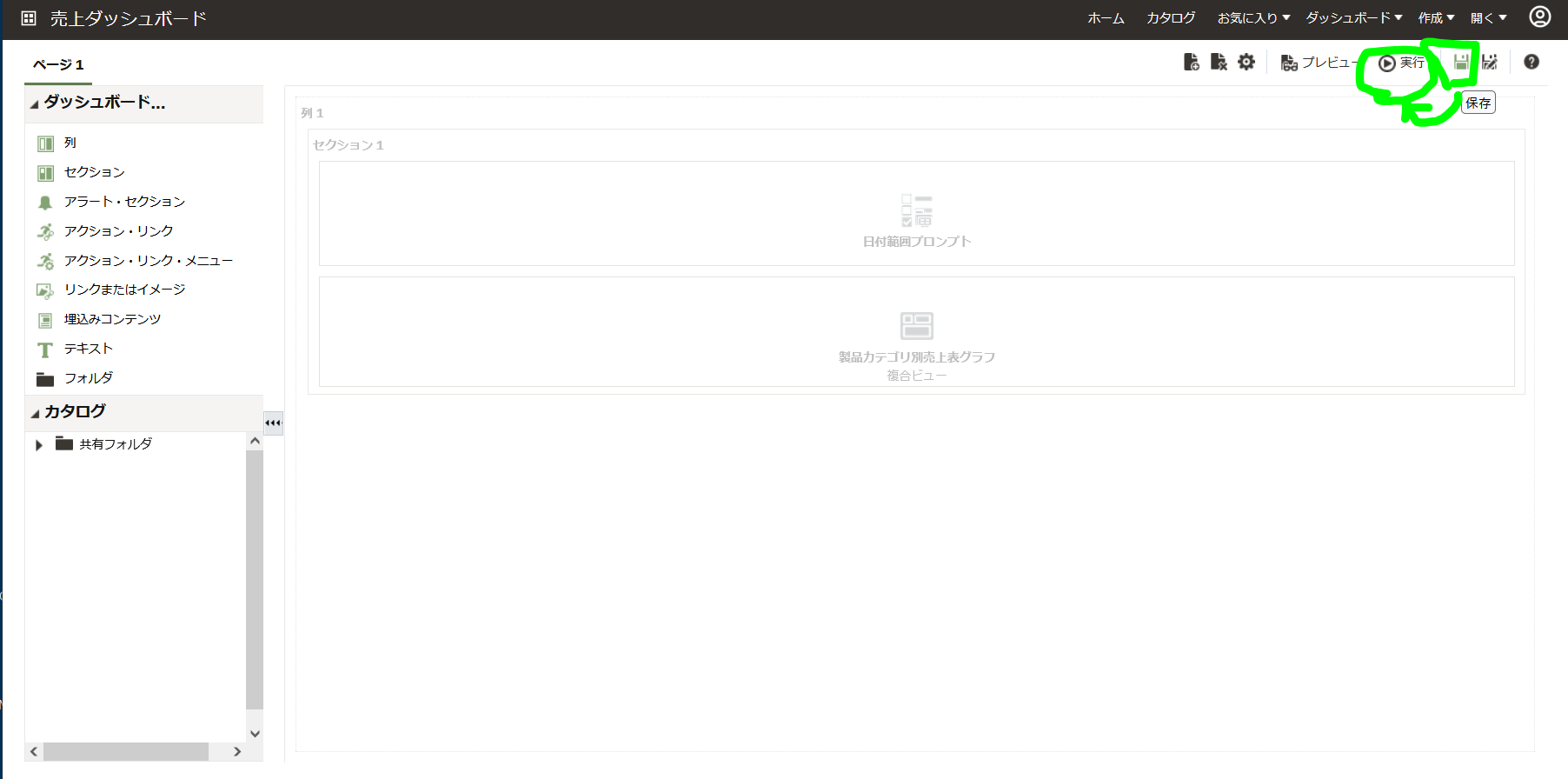Click the catalog vertical scrollbar thumb
This screenshot has width=1568, height=779.
point(255,580)
